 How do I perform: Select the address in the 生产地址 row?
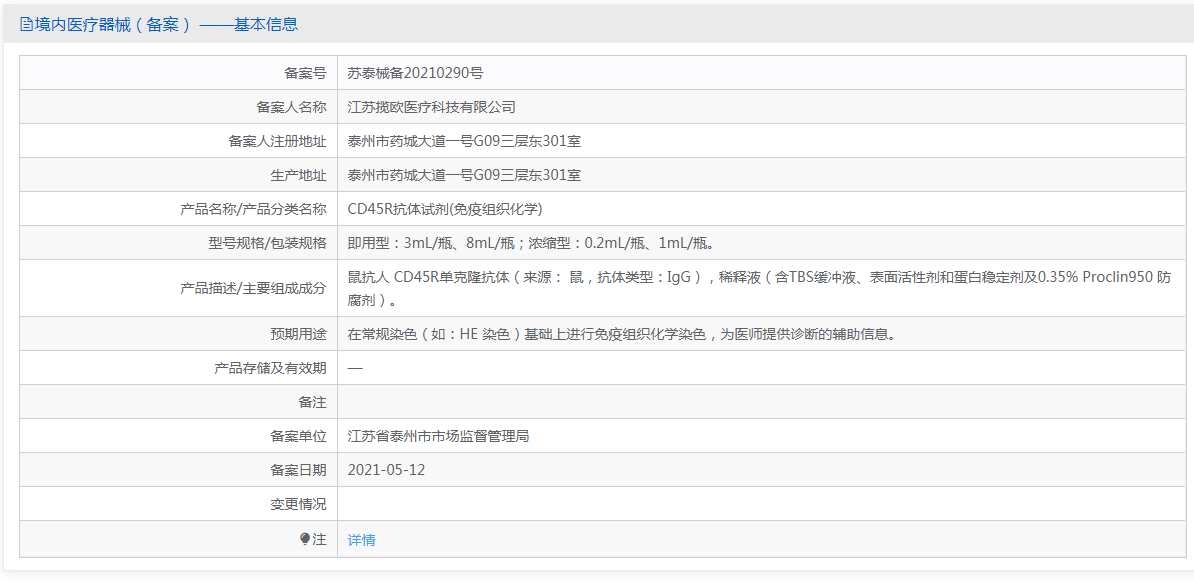tap(465, 175)
